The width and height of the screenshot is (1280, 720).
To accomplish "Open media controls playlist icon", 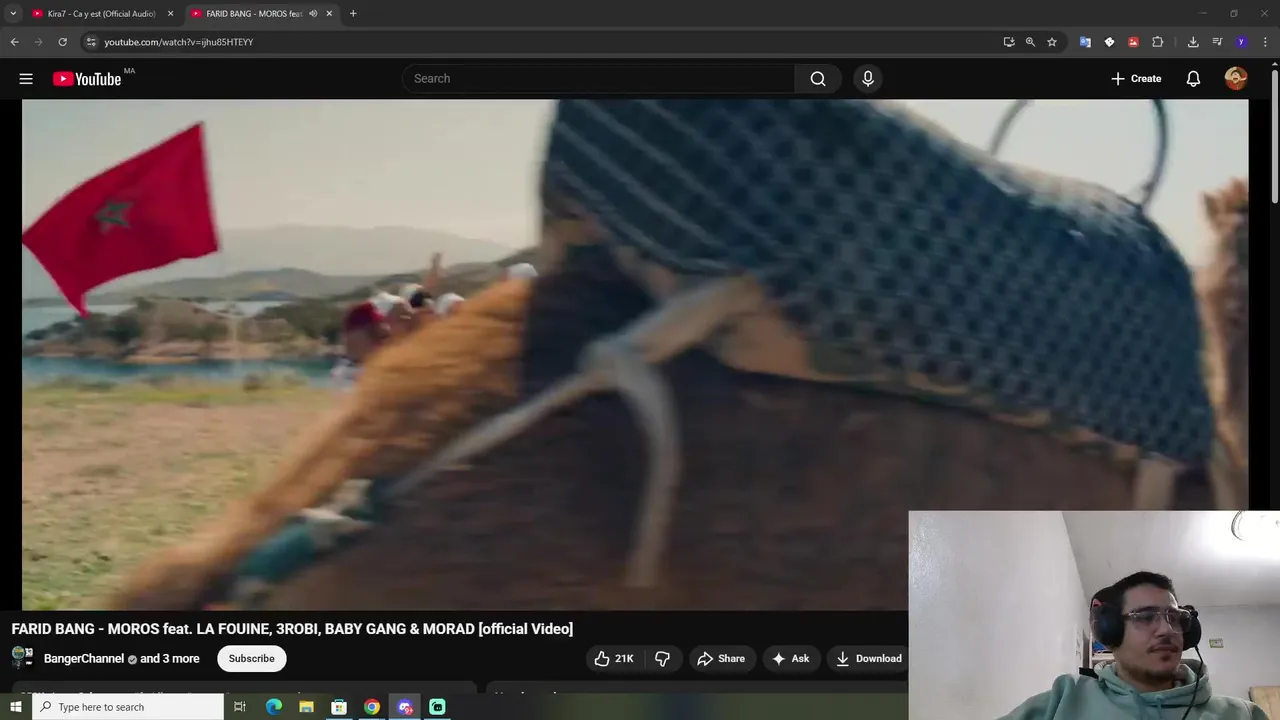I will click(1217, 42).
